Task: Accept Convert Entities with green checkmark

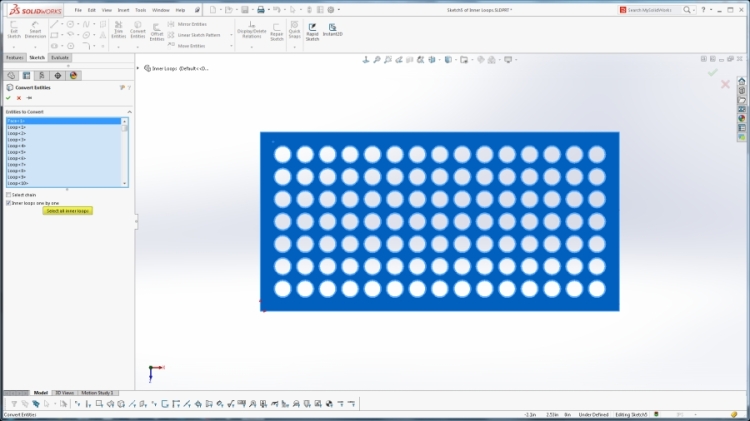Action: [x=8, y=98]
